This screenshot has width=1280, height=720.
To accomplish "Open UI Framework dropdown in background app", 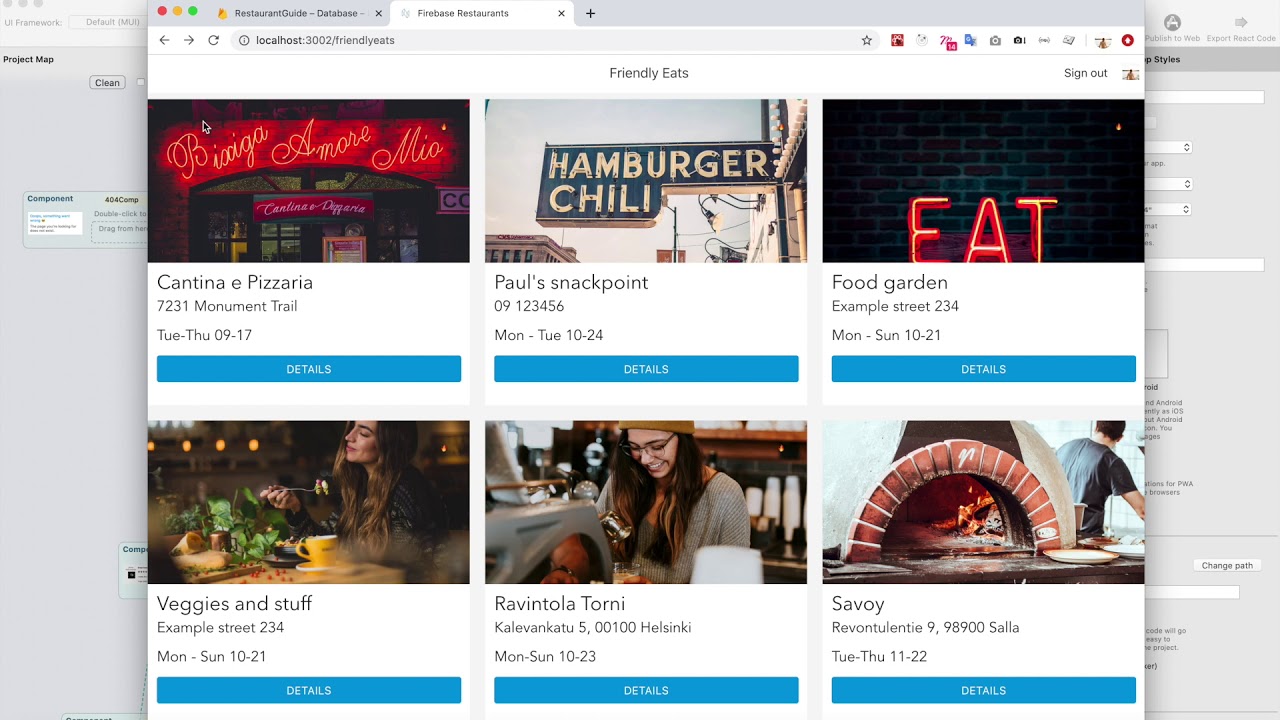I will click(110, 22).
